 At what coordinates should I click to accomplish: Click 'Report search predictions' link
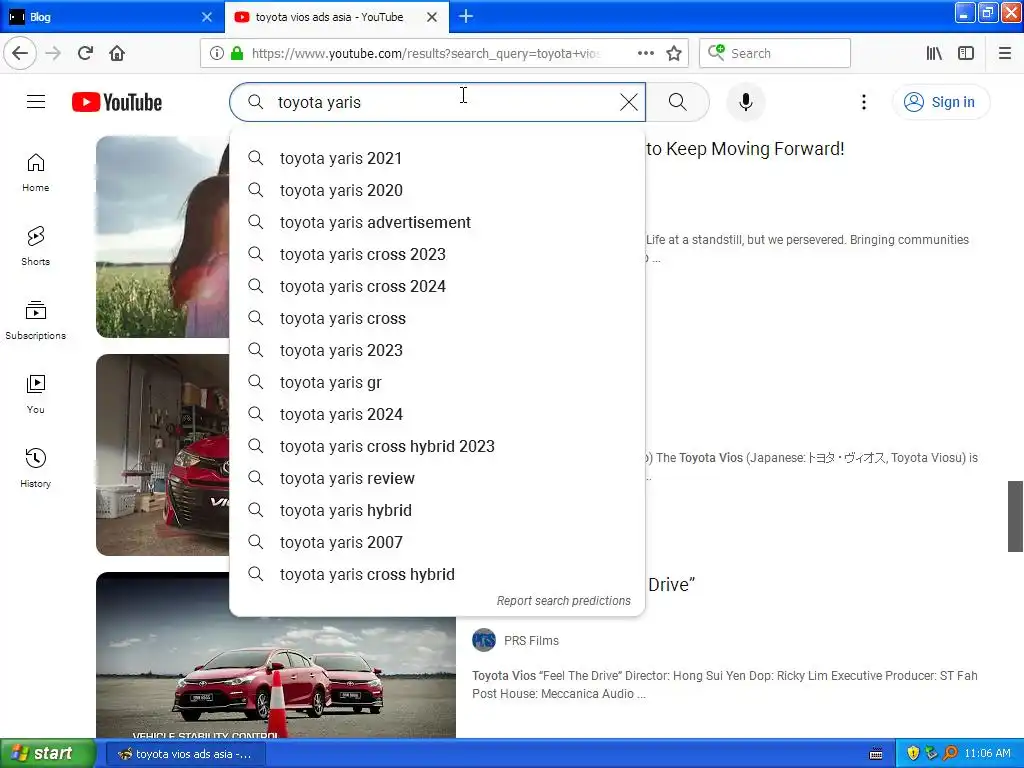[564, 601]
